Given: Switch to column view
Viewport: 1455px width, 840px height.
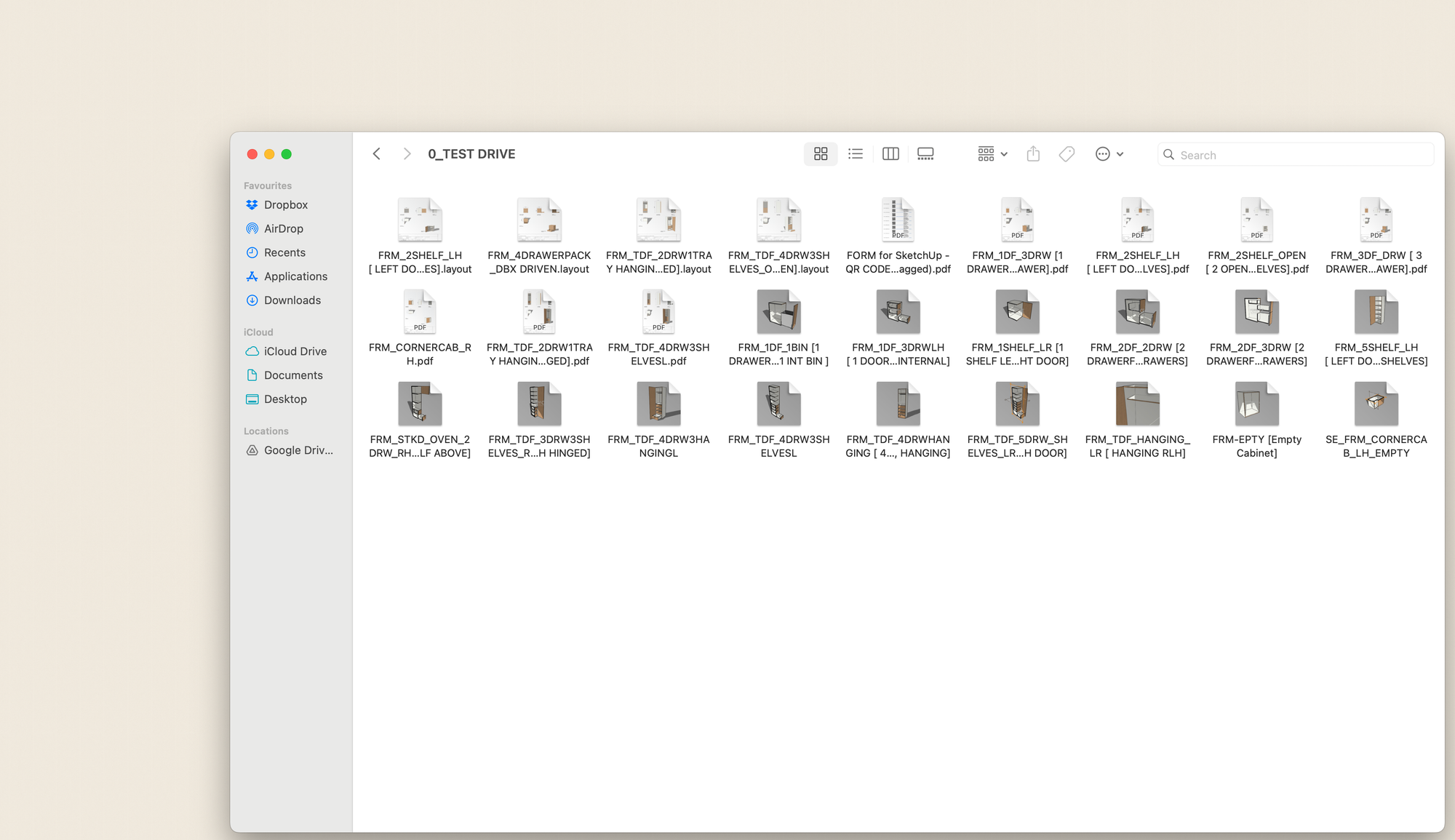Looking at the screenshot, I should click(890, 154).
